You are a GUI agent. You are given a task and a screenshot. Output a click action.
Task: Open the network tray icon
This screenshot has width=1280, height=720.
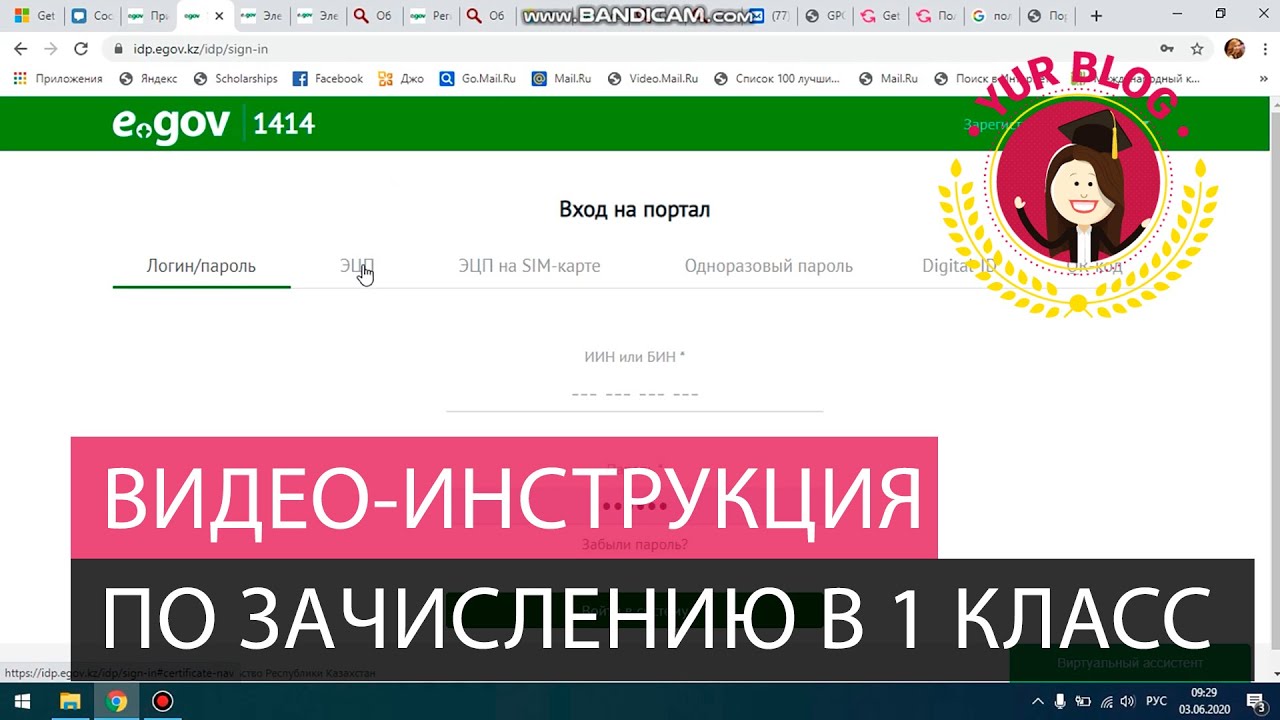[1106, 701]
